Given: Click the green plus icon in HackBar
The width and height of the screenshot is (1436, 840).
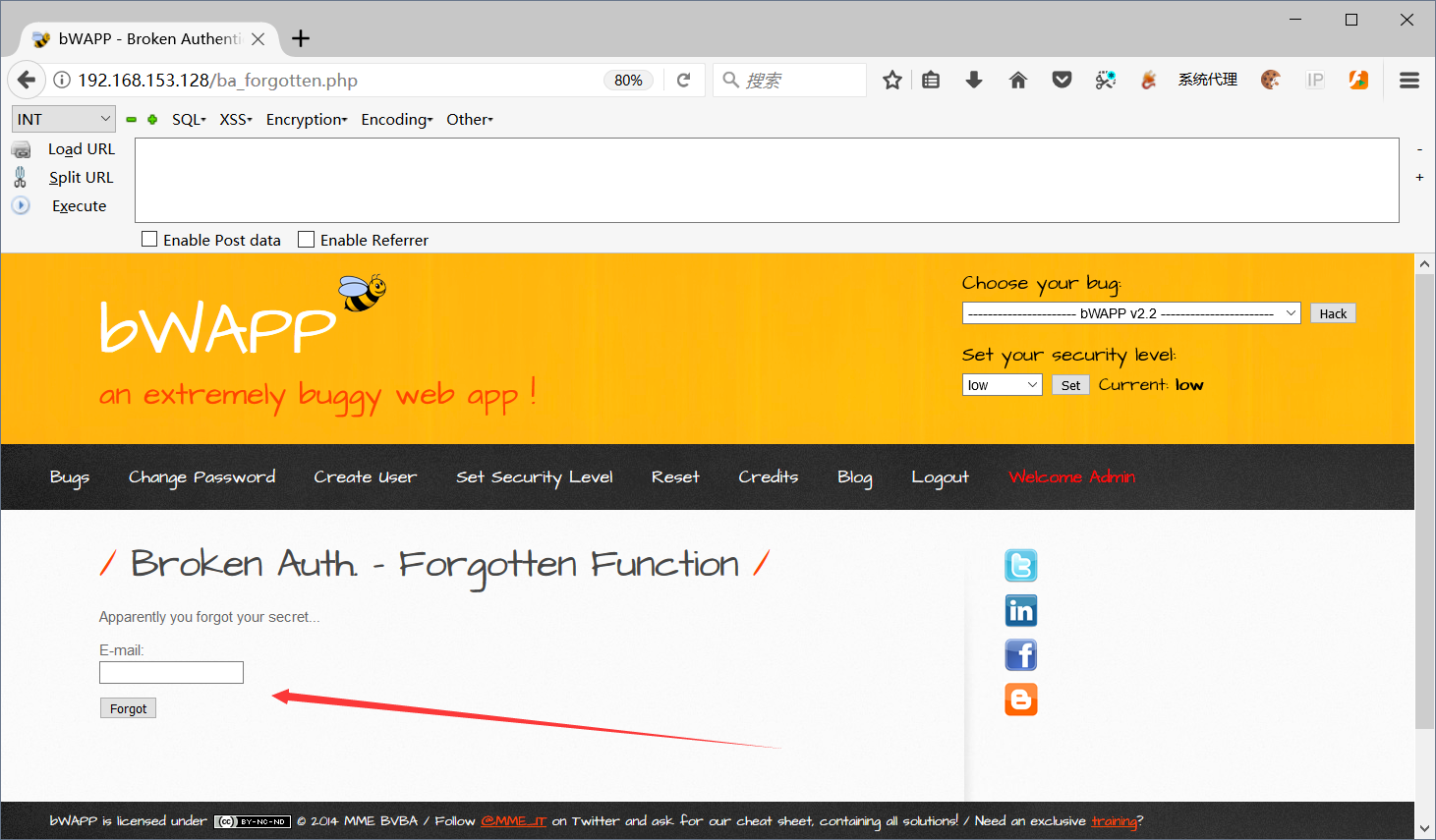Looking at the screenshot, I should [152, 120].
